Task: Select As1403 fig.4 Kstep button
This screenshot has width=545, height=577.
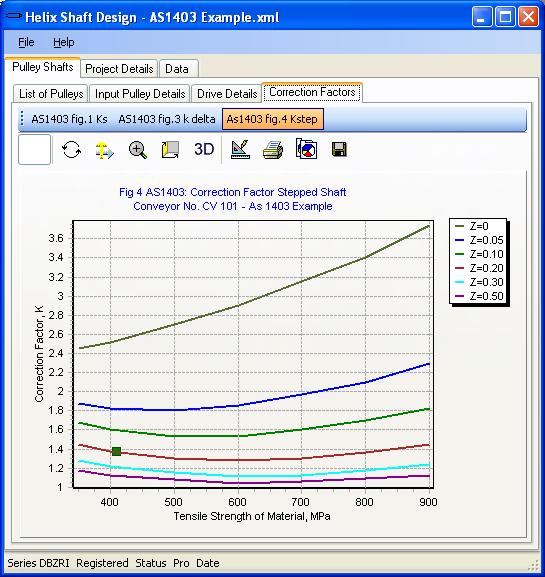Action: coord(272,119)
